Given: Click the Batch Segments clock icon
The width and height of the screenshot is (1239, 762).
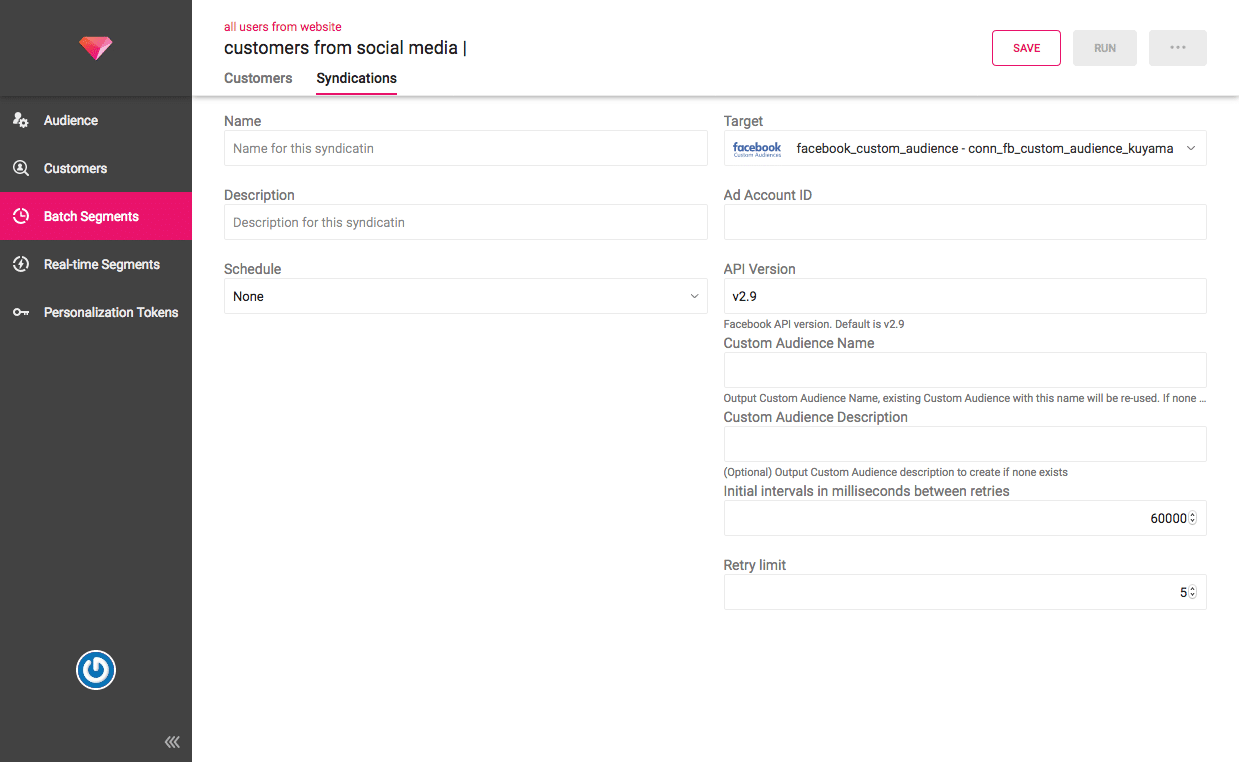Looking at the screenshot, I should point(21,216).
